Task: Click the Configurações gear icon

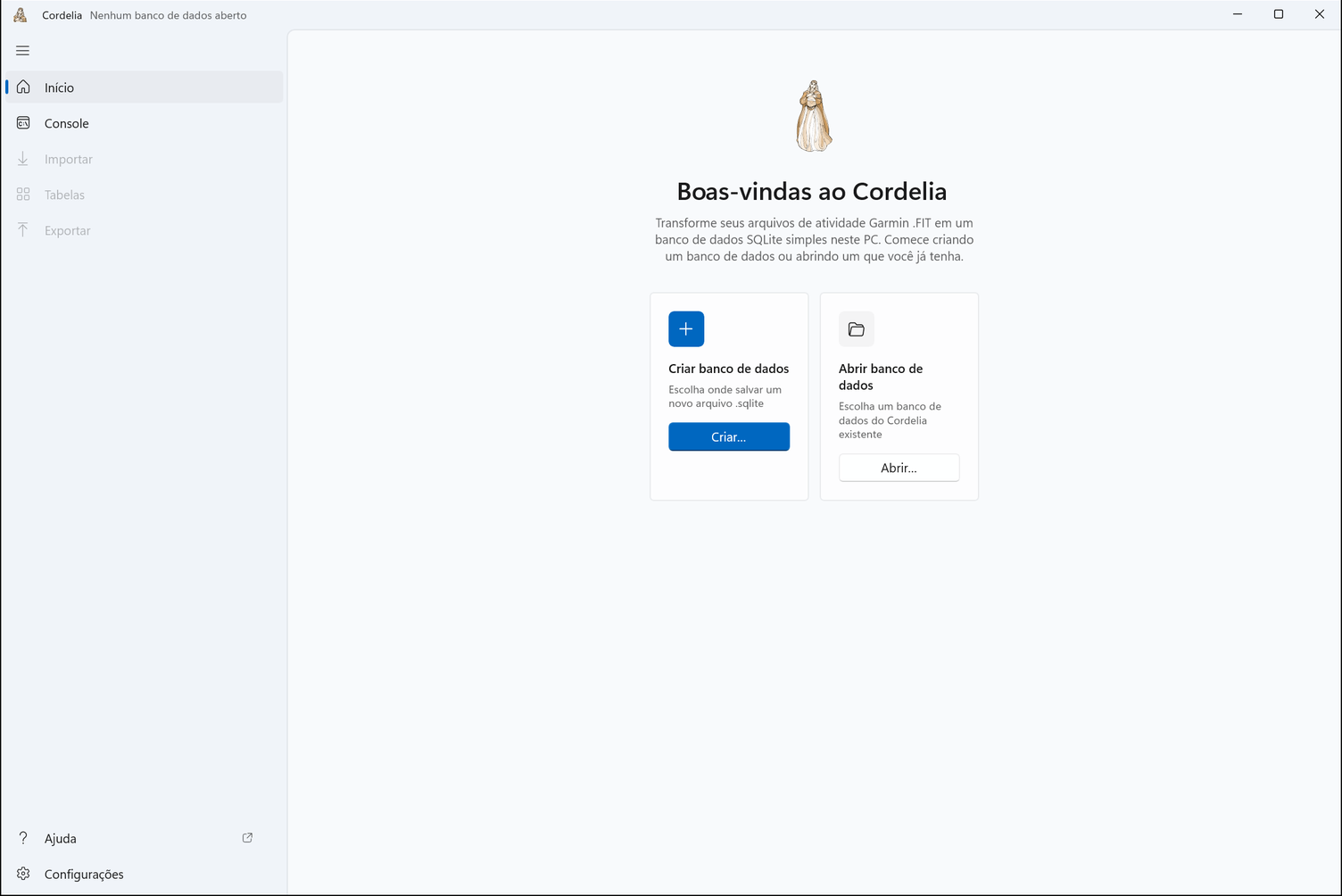Action: tap(23, 874)
